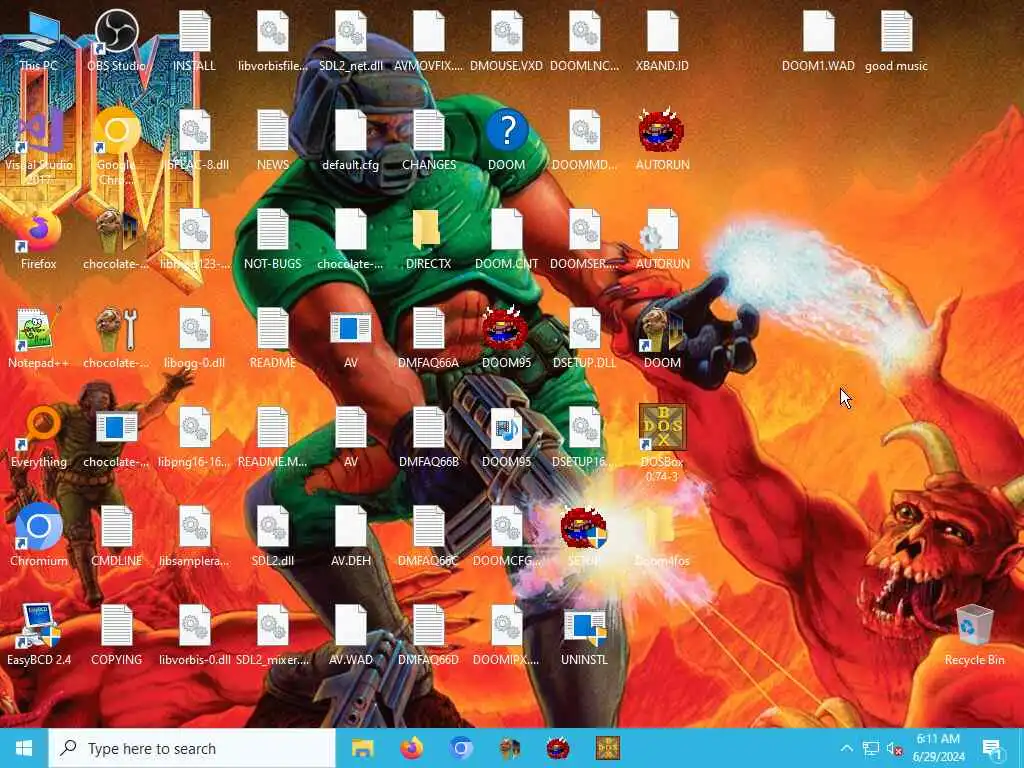Select the SDL2_net.dll file
Image resolution: width=1024 pixels, height=768 pixels.
point(351,40)
